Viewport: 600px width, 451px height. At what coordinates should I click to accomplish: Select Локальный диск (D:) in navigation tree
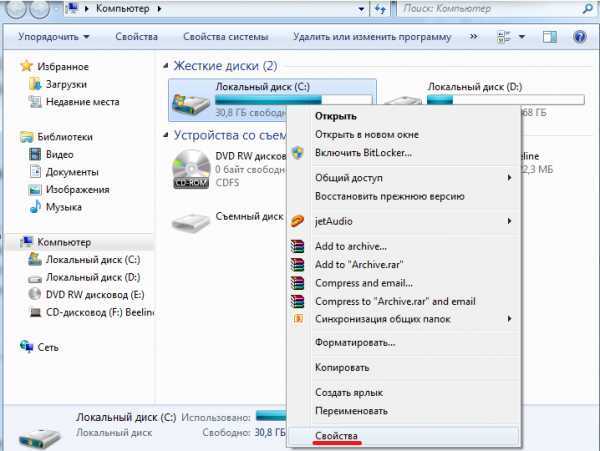coord(93,277)
